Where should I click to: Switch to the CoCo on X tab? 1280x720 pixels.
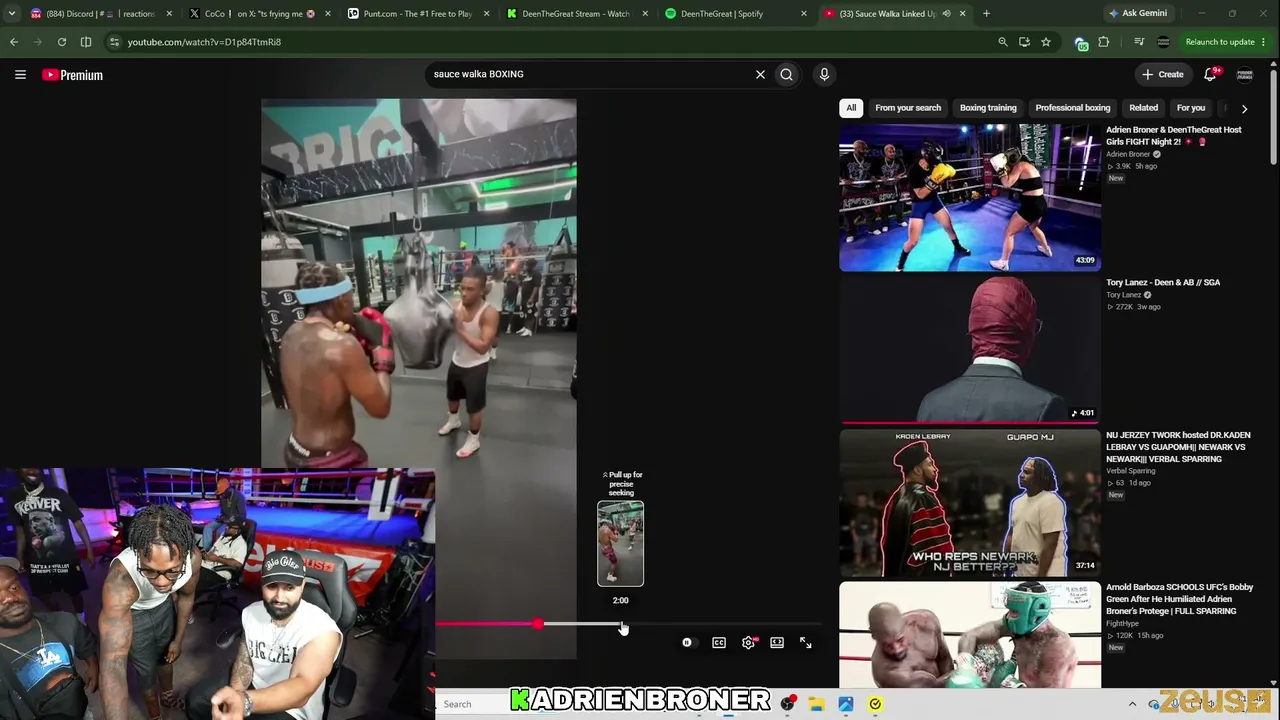[x=258, y=14]
